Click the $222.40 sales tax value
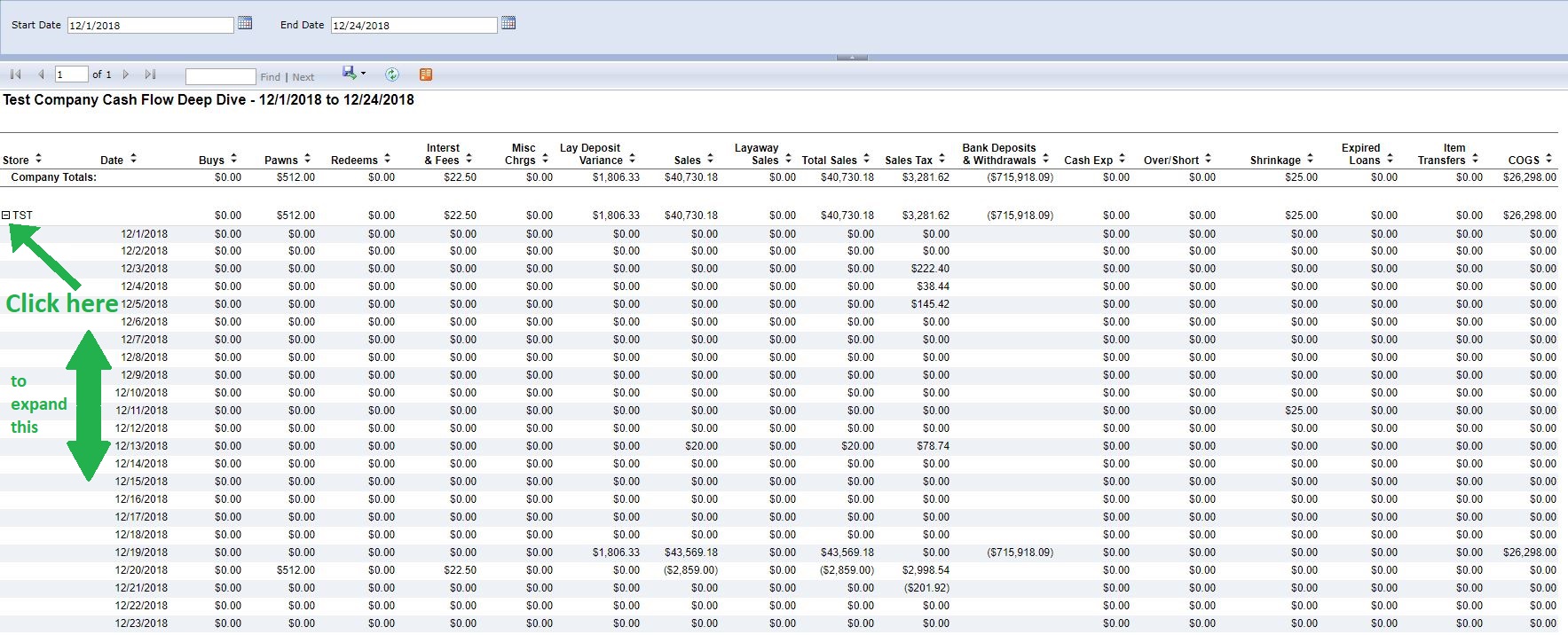The width and height of the screenshot is (1568, 635). [x=930, y=269]
